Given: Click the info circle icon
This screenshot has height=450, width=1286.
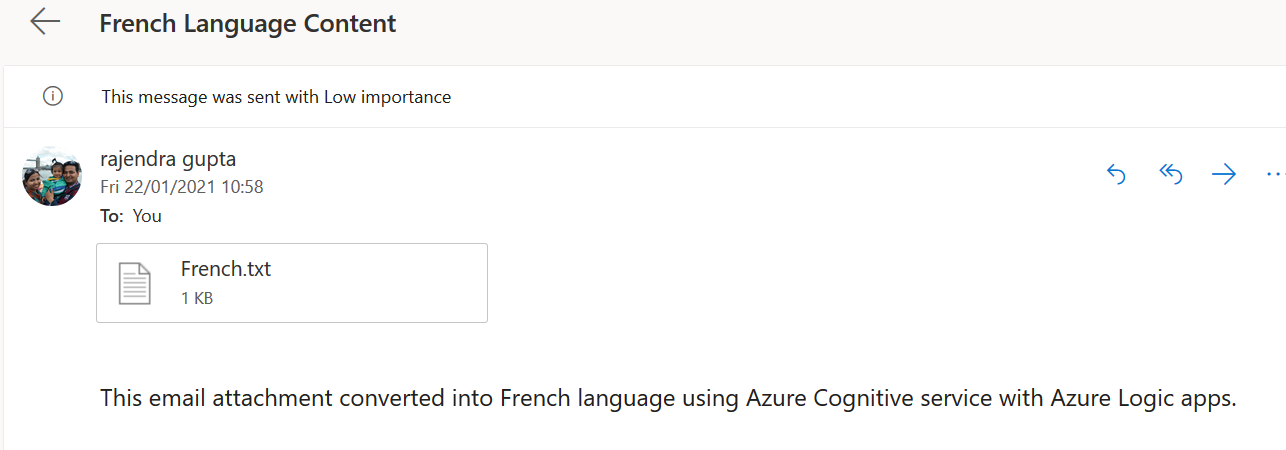Looking at the screenshot, I should tap(53, 97).
